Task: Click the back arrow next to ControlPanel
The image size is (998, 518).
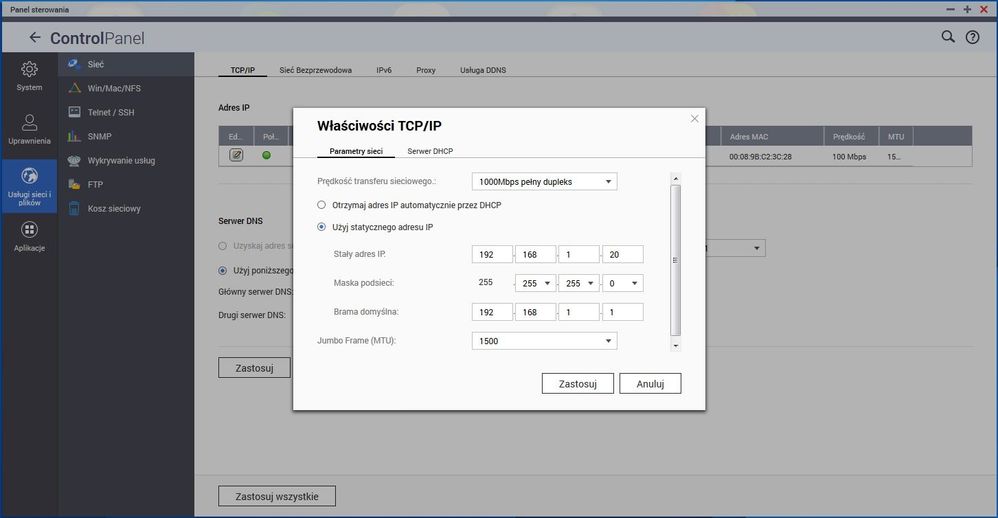Action: tap(35, 38)
